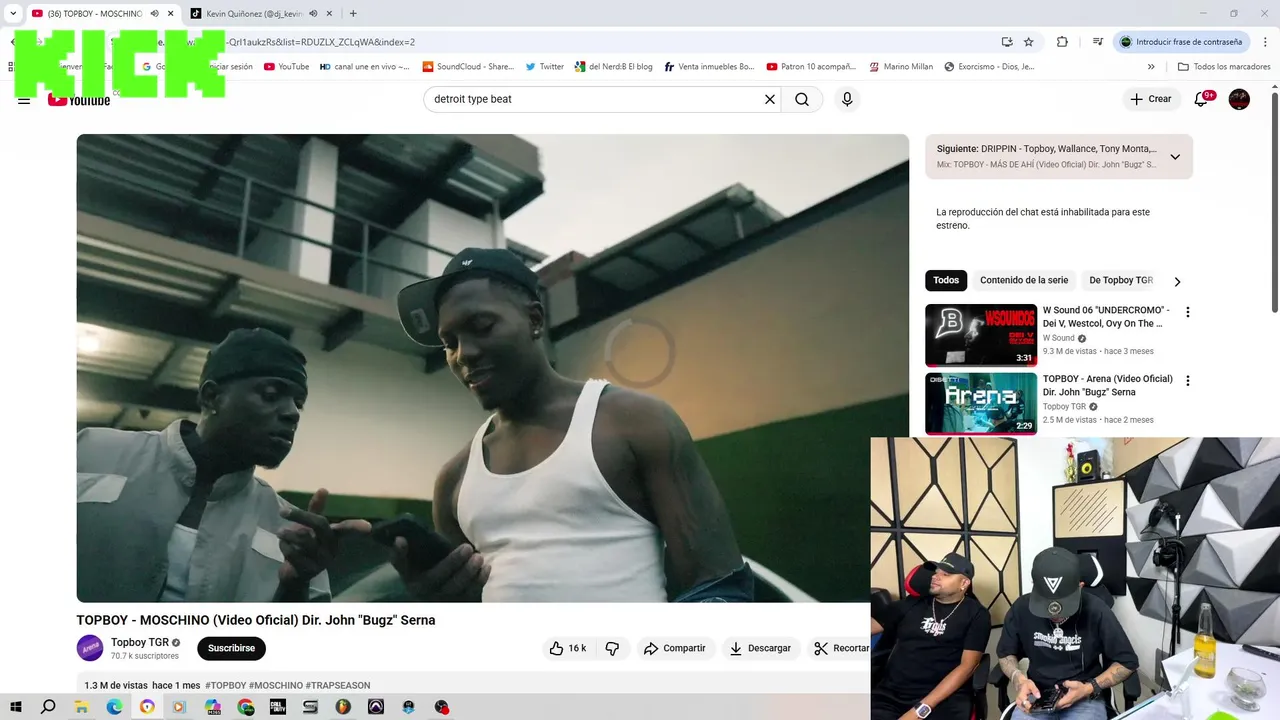Open options for W Sound 06 video
Viewport: 1280px width, 720px height.
click(1188, 312)
